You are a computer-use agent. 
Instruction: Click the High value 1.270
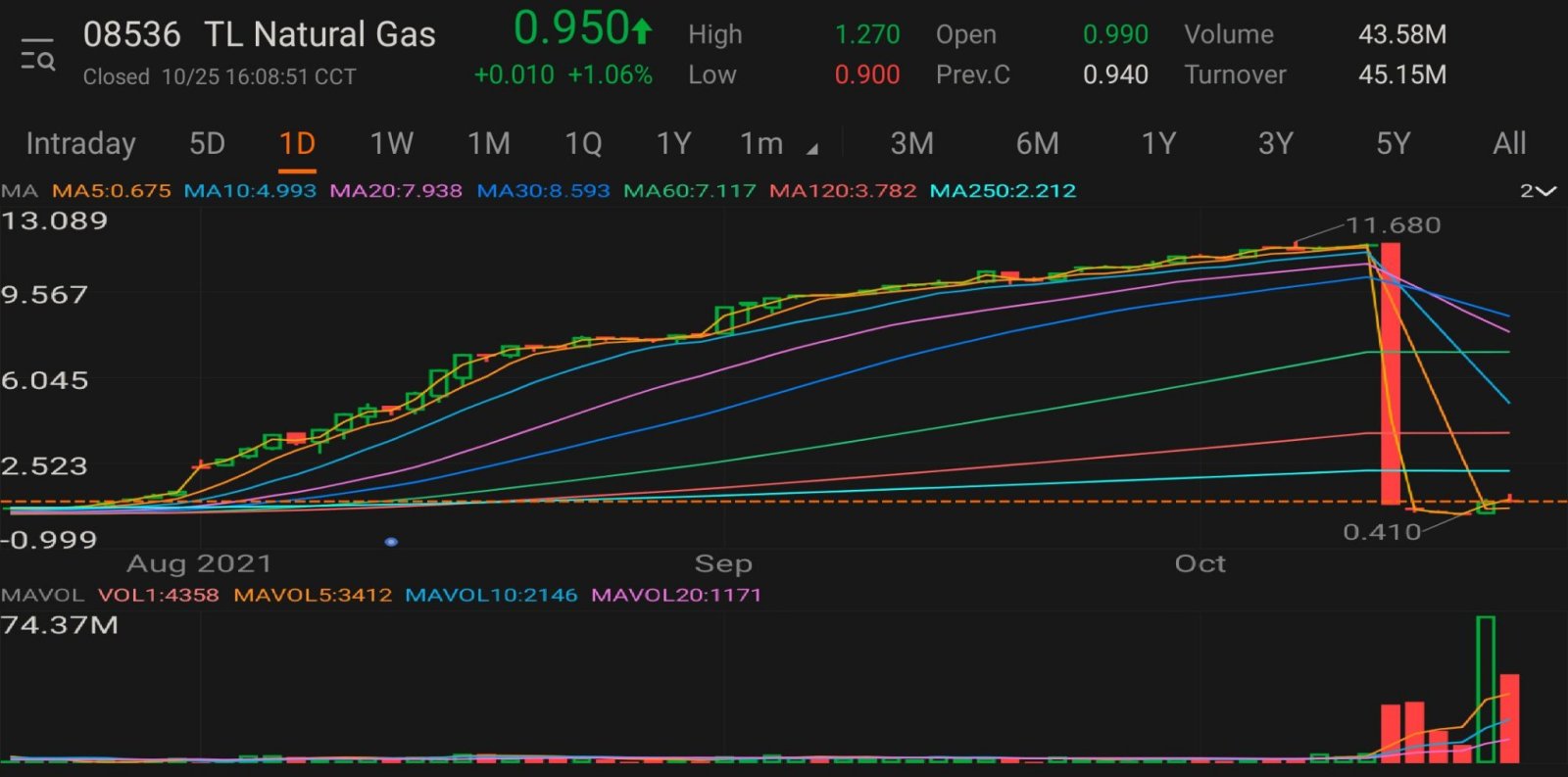click(x=867, y=34)
